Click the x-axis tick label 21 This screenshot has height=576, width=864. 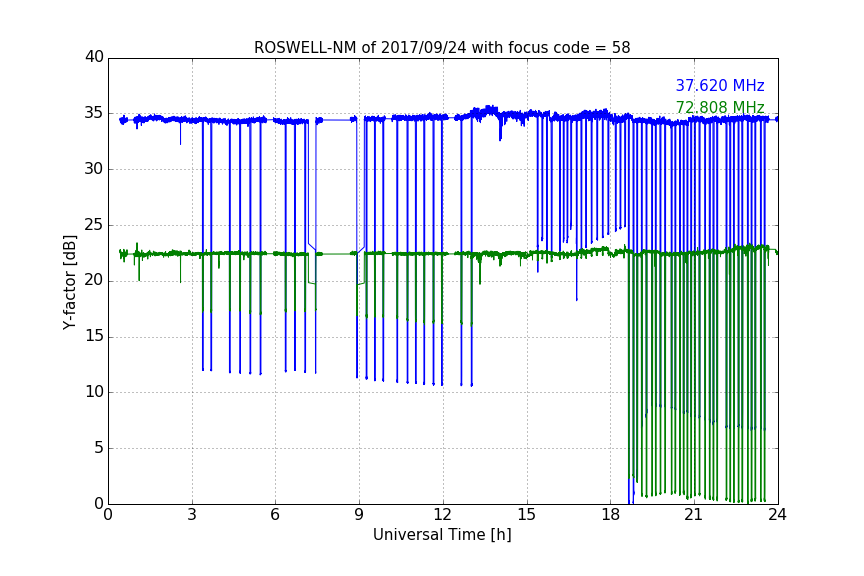[x=694, y=515]
